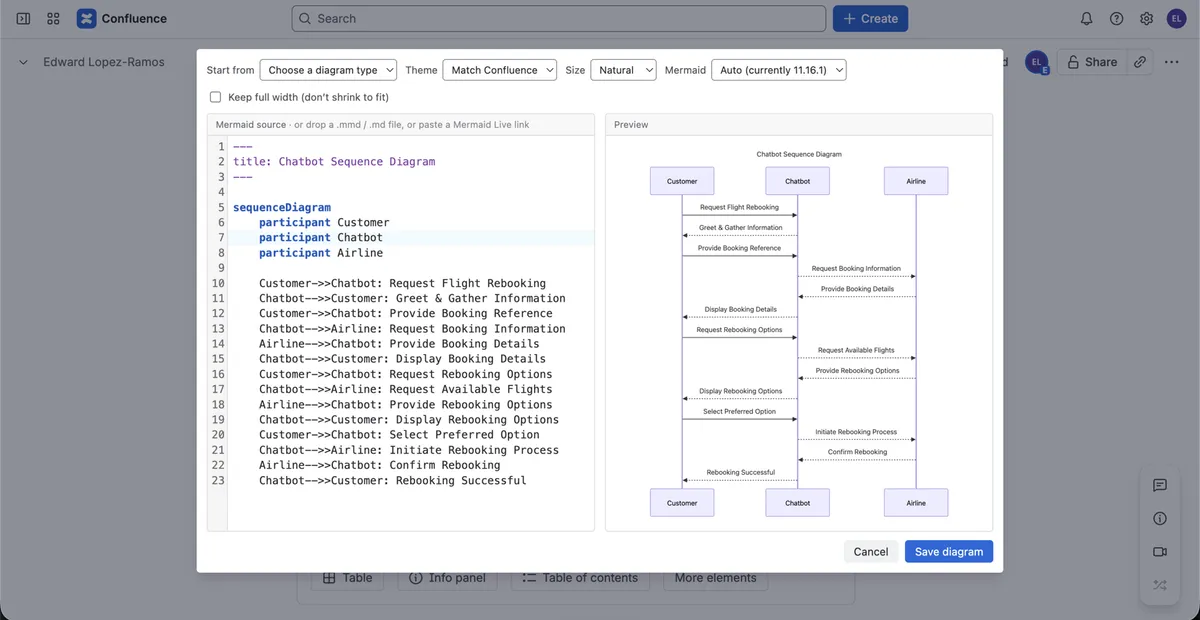
Task: Open the app switcher grid icon
Action: (53, 18)
